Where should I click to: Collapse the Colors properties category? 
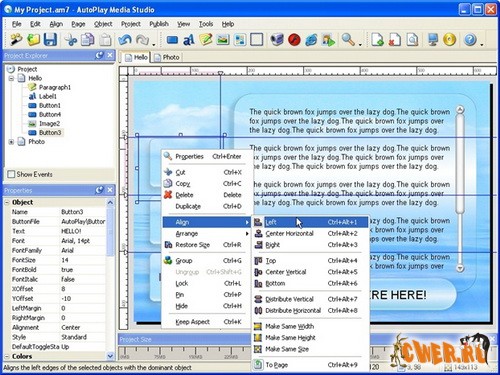pos(7,356)
